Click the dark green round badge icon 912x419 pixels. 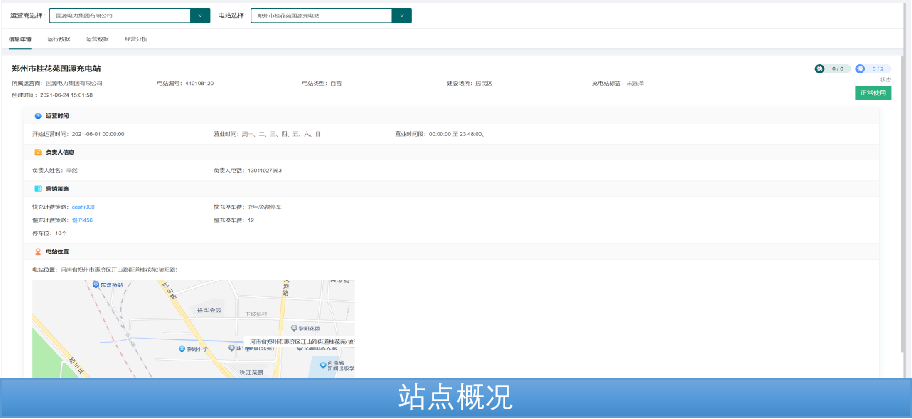click(x=819, y=68)
